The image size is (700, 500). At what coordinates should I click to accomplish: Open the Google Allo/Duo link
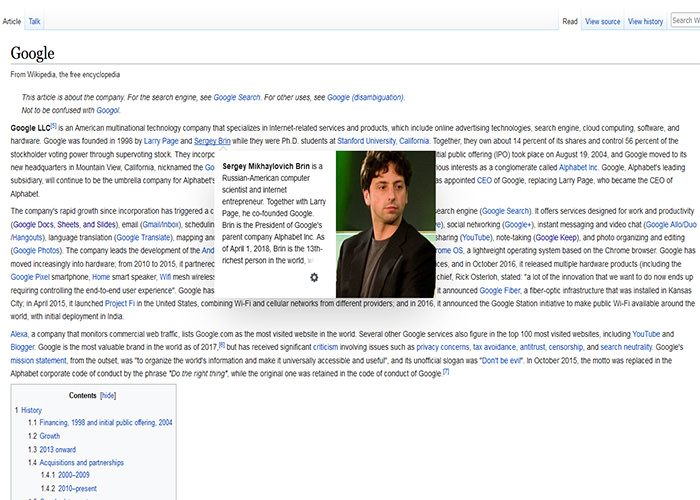tap(671, 225)
